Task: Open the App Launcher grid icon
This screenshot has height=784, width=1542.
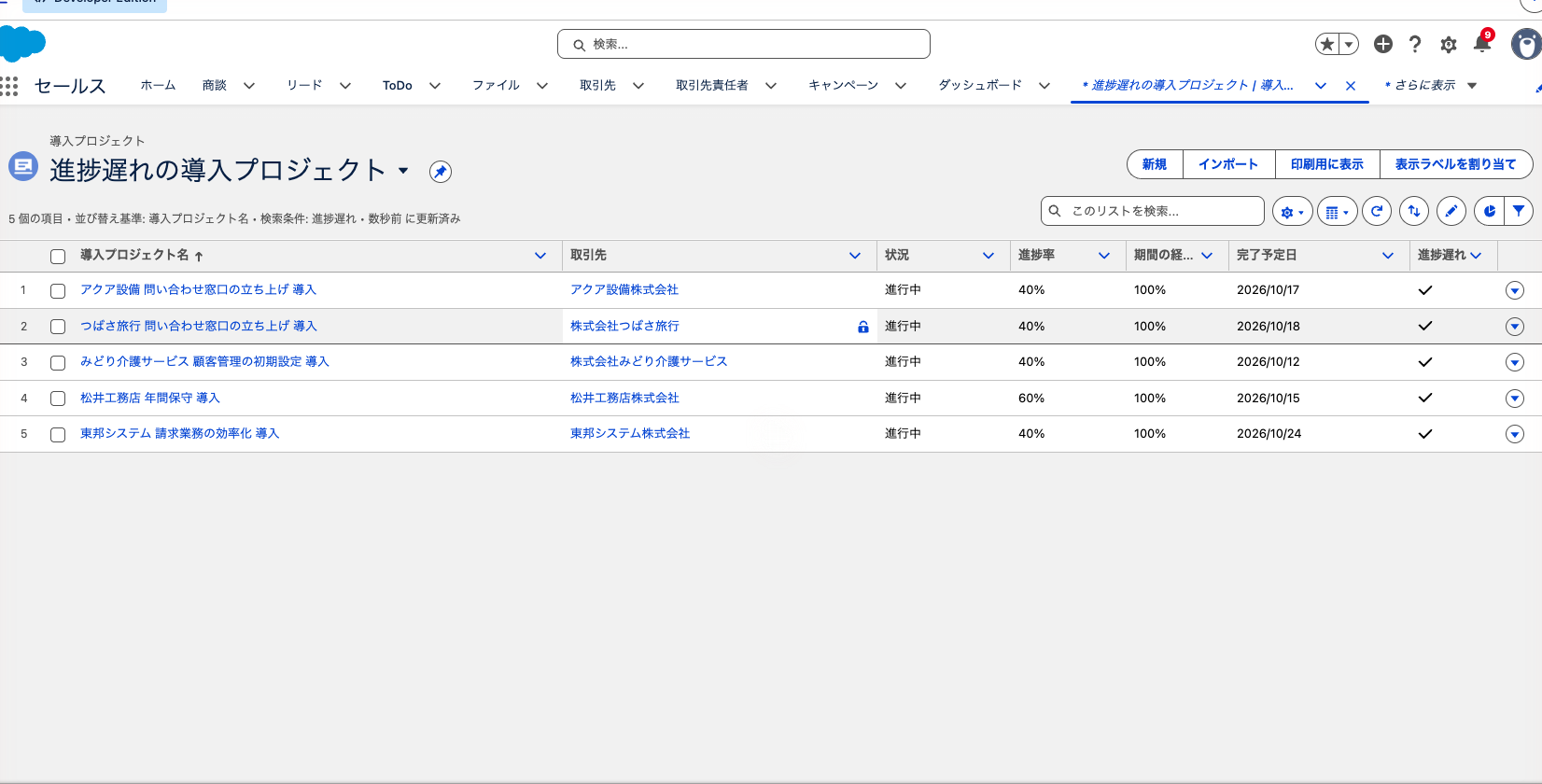Action: coord(9,86)
